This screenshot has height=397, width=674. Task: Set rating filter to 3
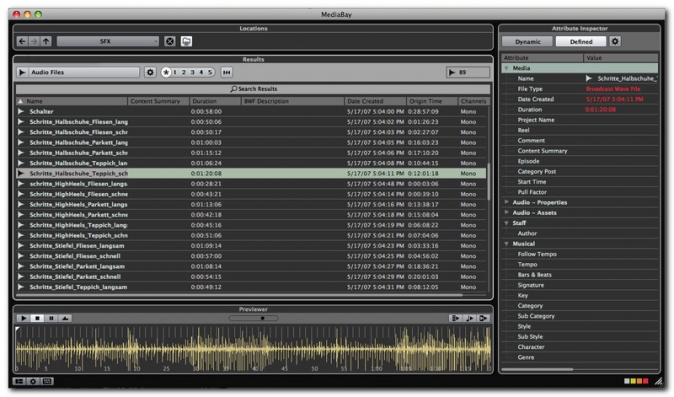pos(193,72)
